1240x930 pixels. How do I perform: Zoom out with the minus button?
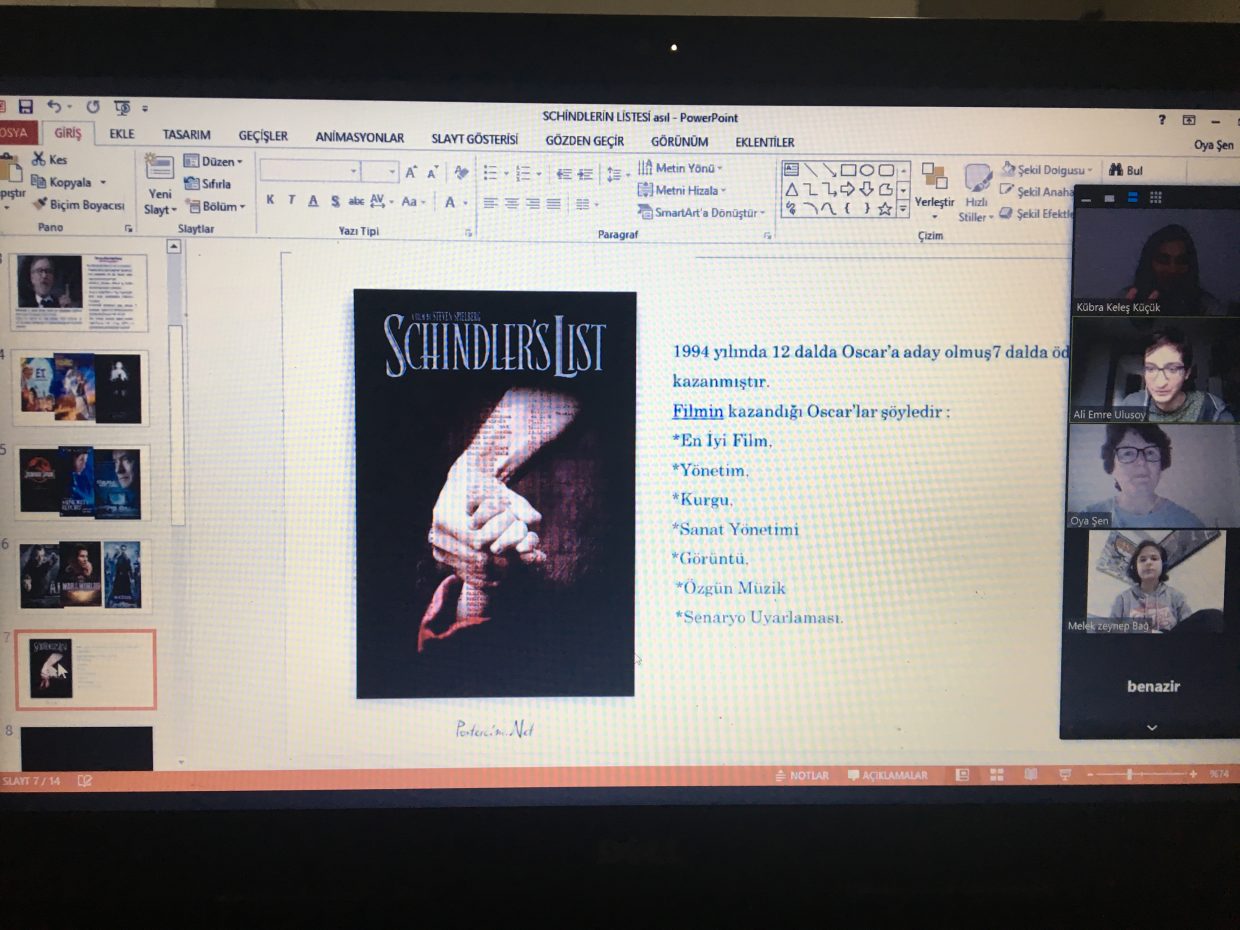[1092, 775]
